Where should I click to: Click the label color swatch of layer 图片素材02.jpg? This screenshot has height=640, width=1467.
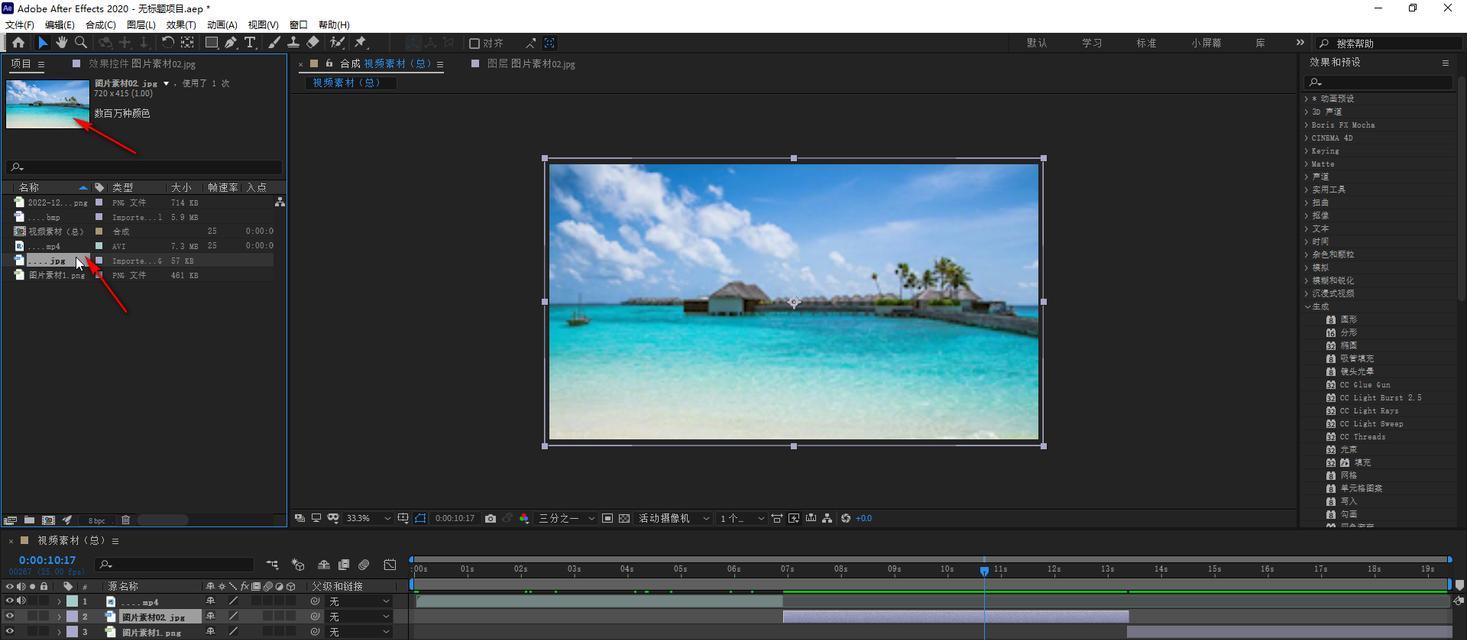tap(72, 616)
